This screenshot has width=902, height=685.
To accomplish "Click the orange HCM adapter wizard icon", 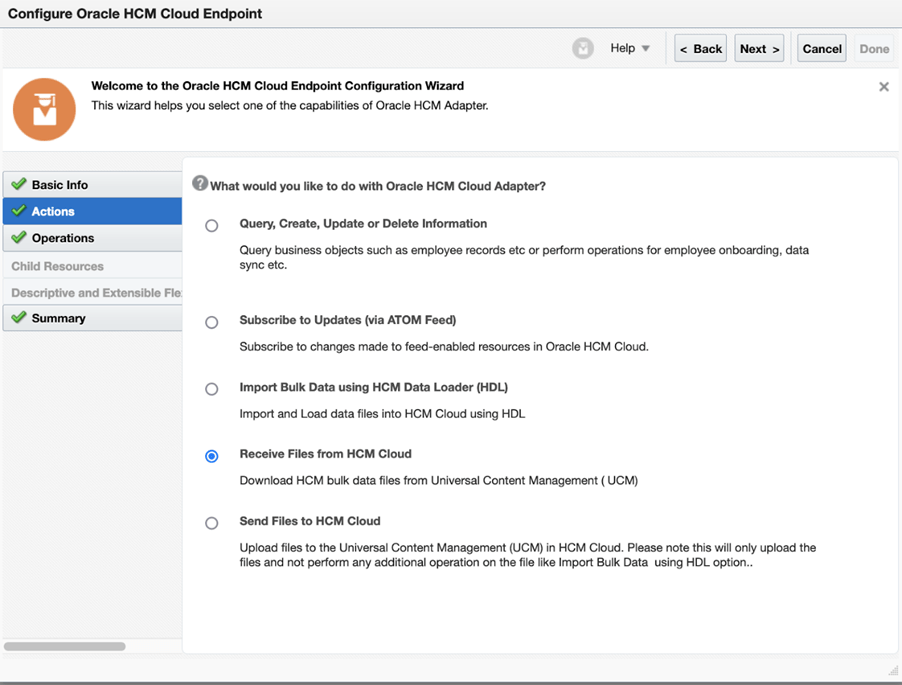I will click(44, 109).
